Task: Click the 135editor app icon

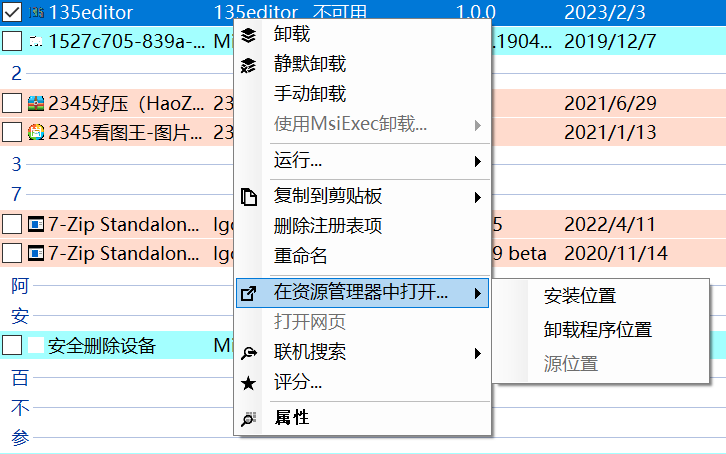Action: (36, 12)
